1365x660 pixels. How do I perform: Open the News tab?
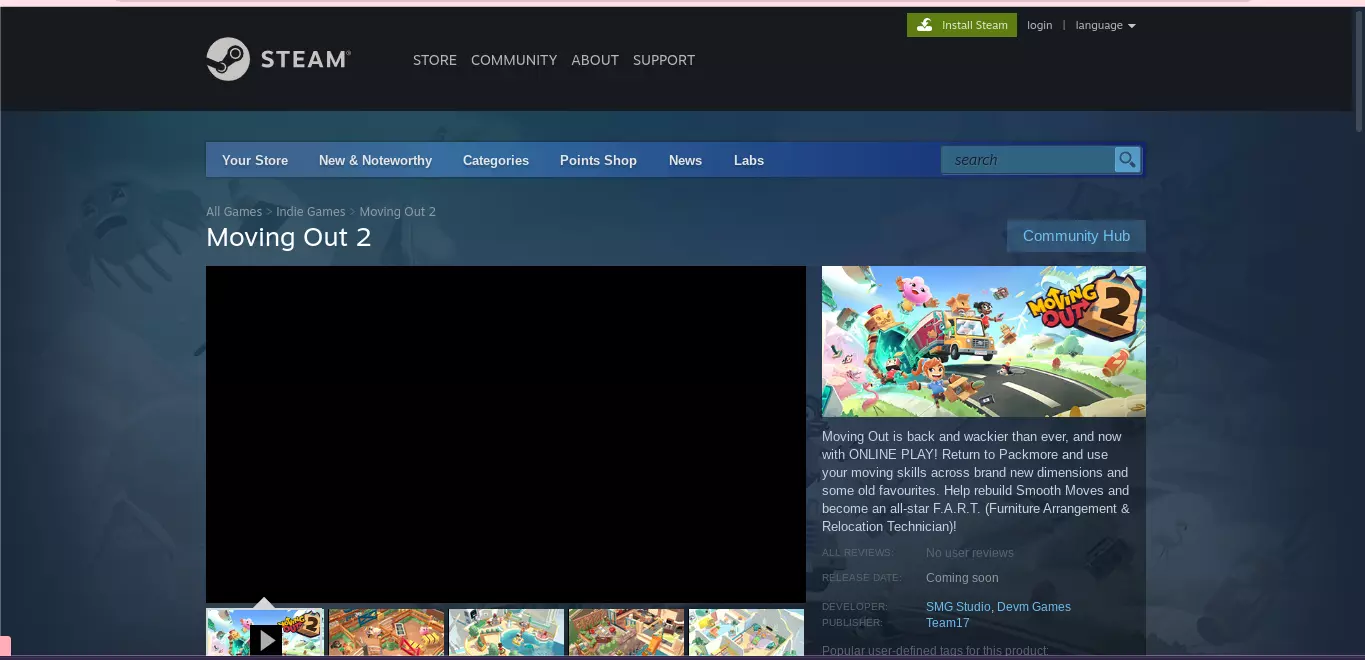coord(685,160)
